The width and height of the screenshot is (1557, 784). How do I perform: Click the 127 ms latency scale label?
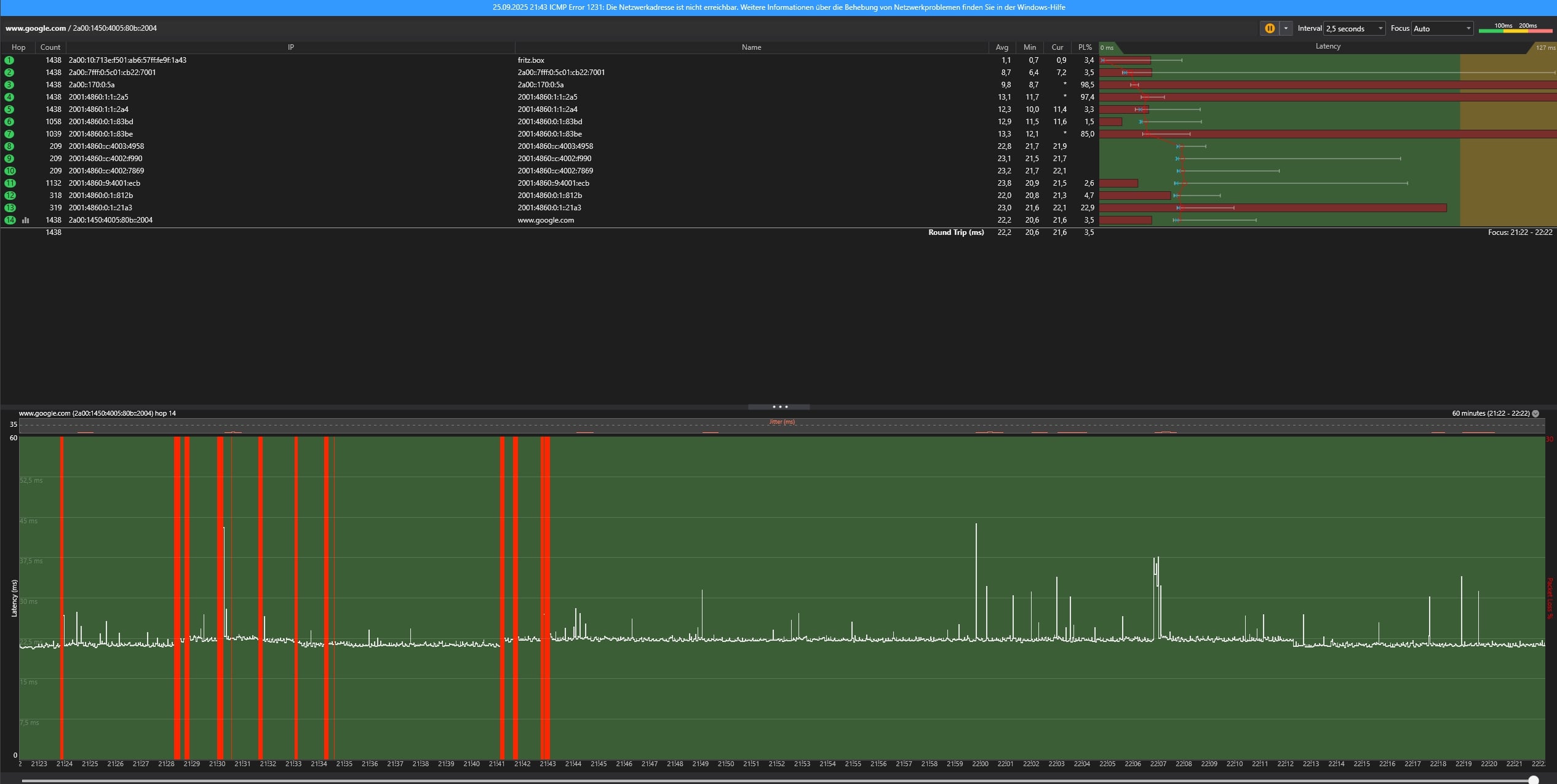(1545, 47)
